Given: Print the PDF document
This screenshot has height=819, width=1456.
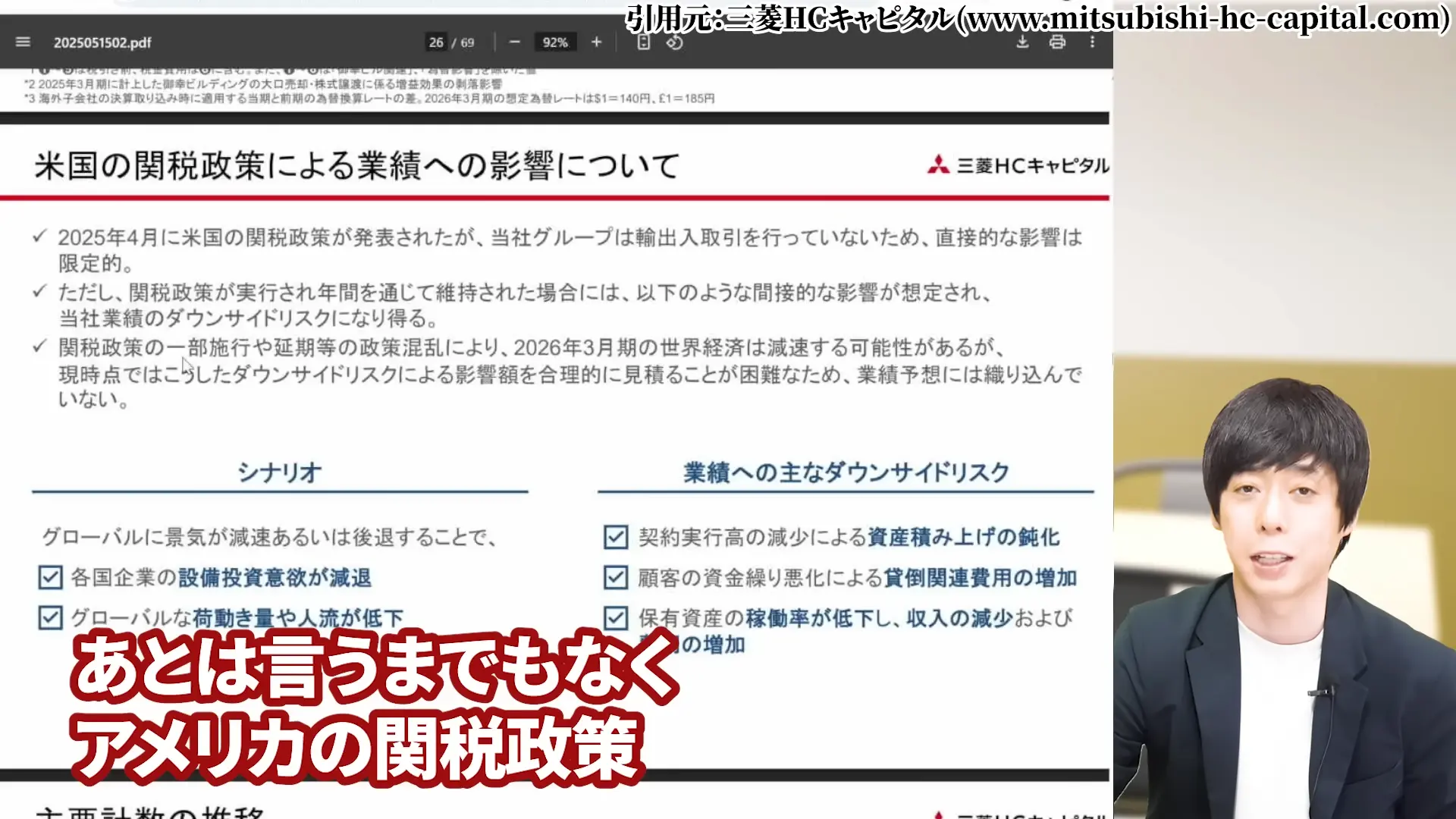Looking at the screenshot, I should point(1057,42).
